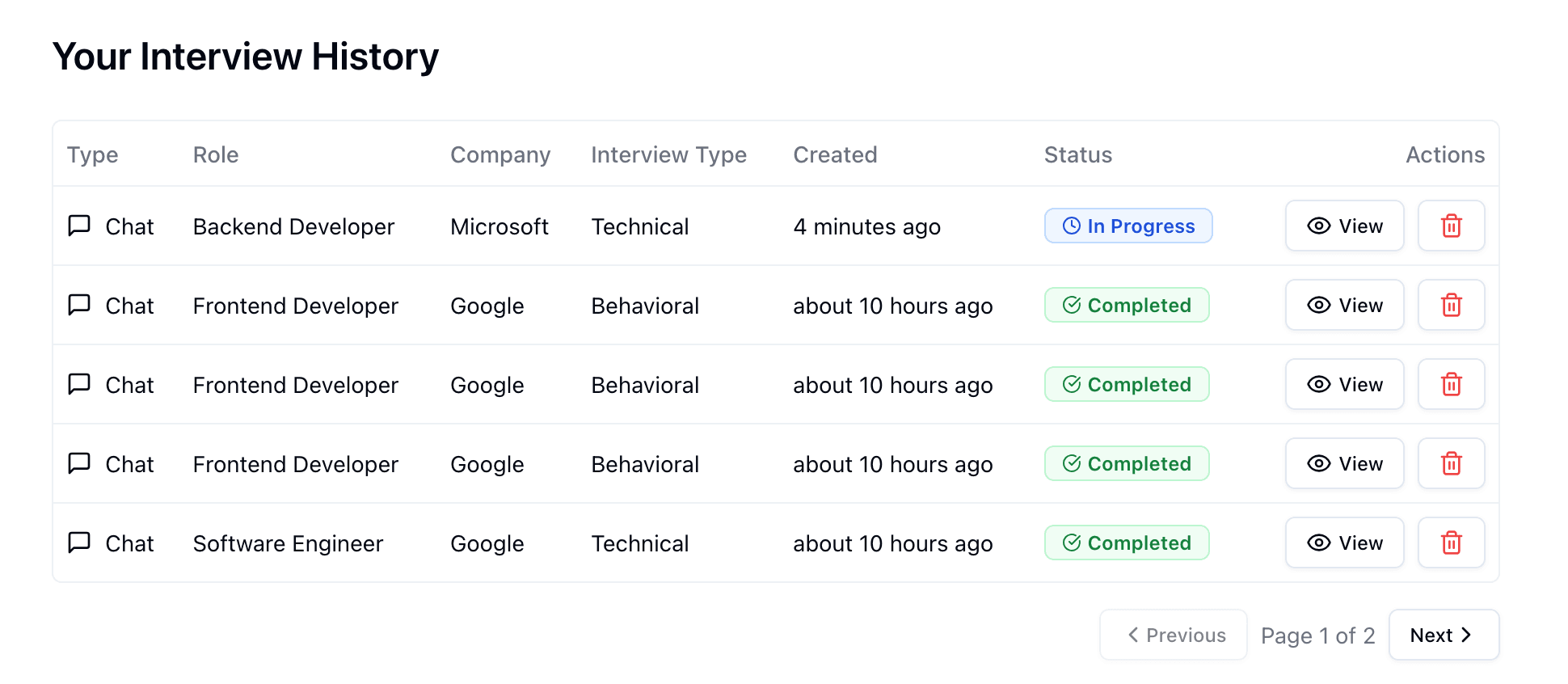
Task: Click the In Progress status badge
Action: pos(1128,226)
